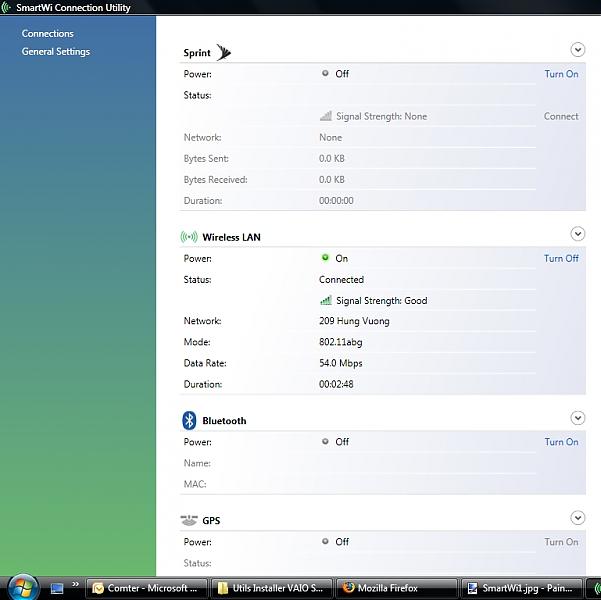This screenshot has height=600, width=601.
Task: Click the Wireless LAN green power indicator
Action: tap(325, 258)
